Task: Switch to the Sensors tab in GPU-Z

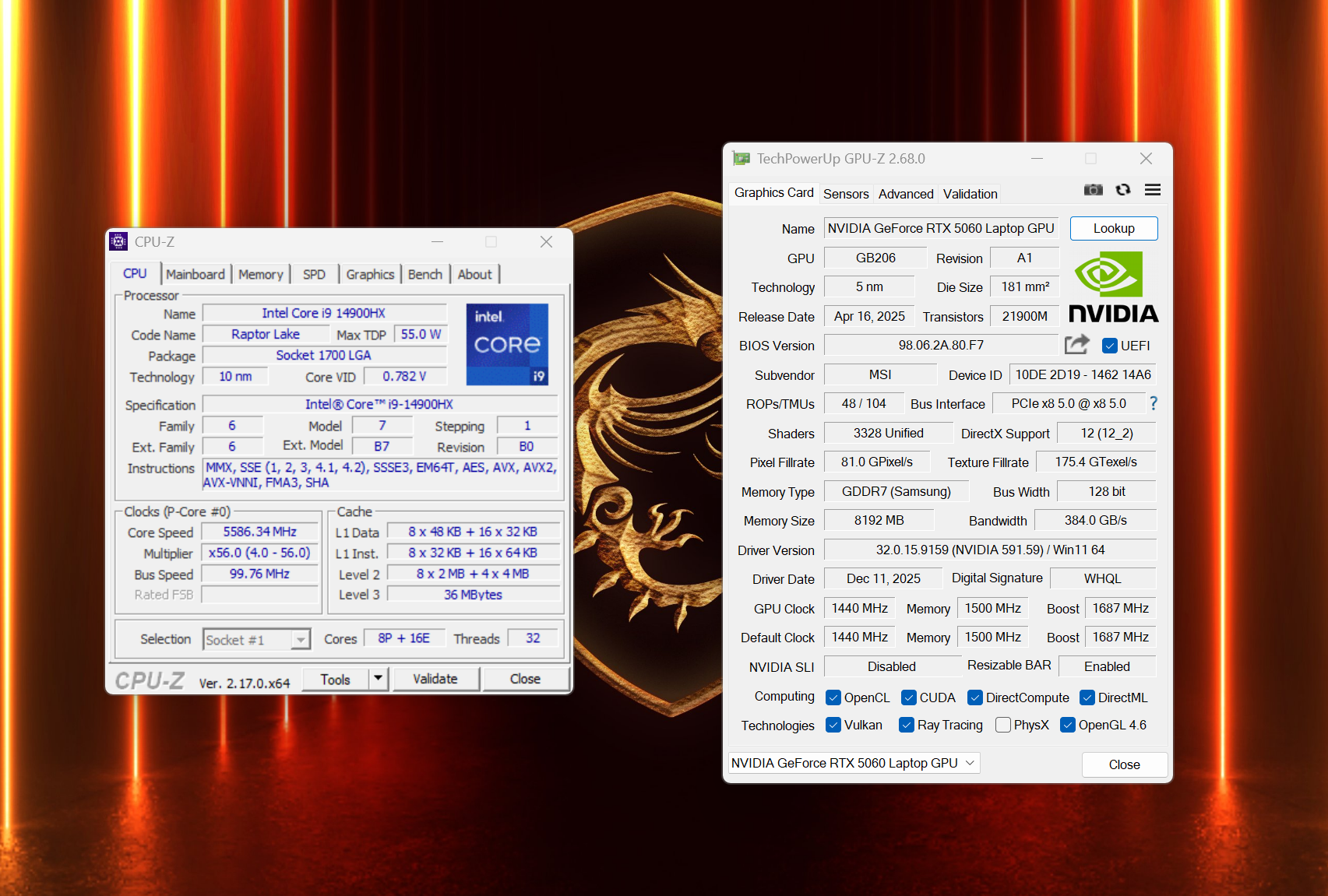Action: pyautogui.click(x=846, y=194)
